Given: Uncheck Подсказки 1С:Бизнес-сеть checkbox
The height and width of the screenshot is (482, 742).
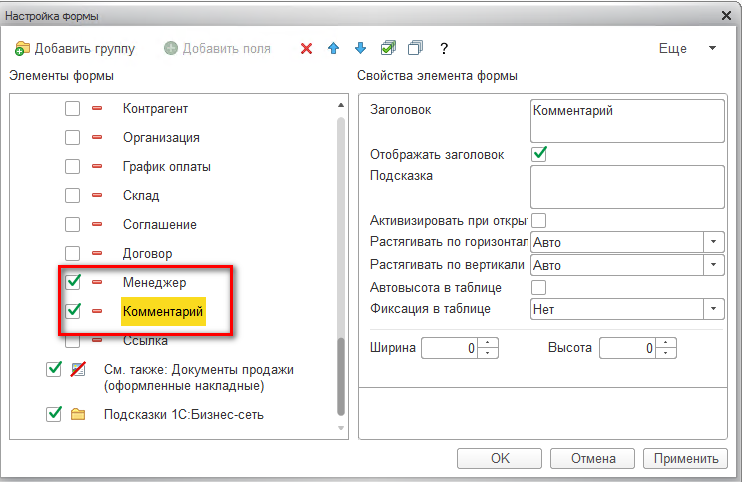Looking at the screenshot, I should click(x=54, y=414).
